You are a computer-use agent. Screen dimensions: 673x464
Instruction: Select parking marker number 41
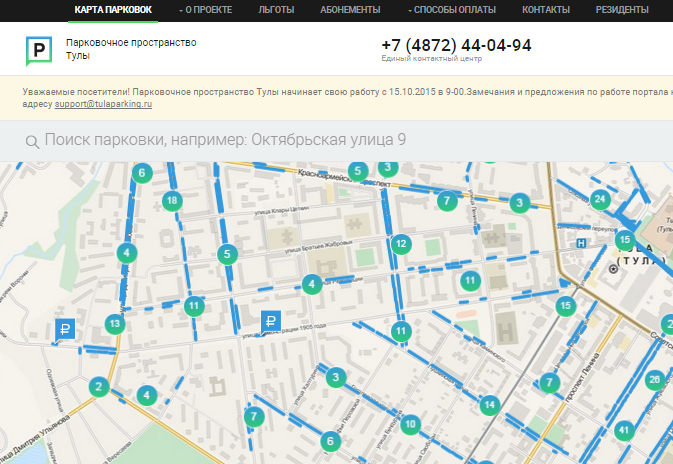[625, 431]
